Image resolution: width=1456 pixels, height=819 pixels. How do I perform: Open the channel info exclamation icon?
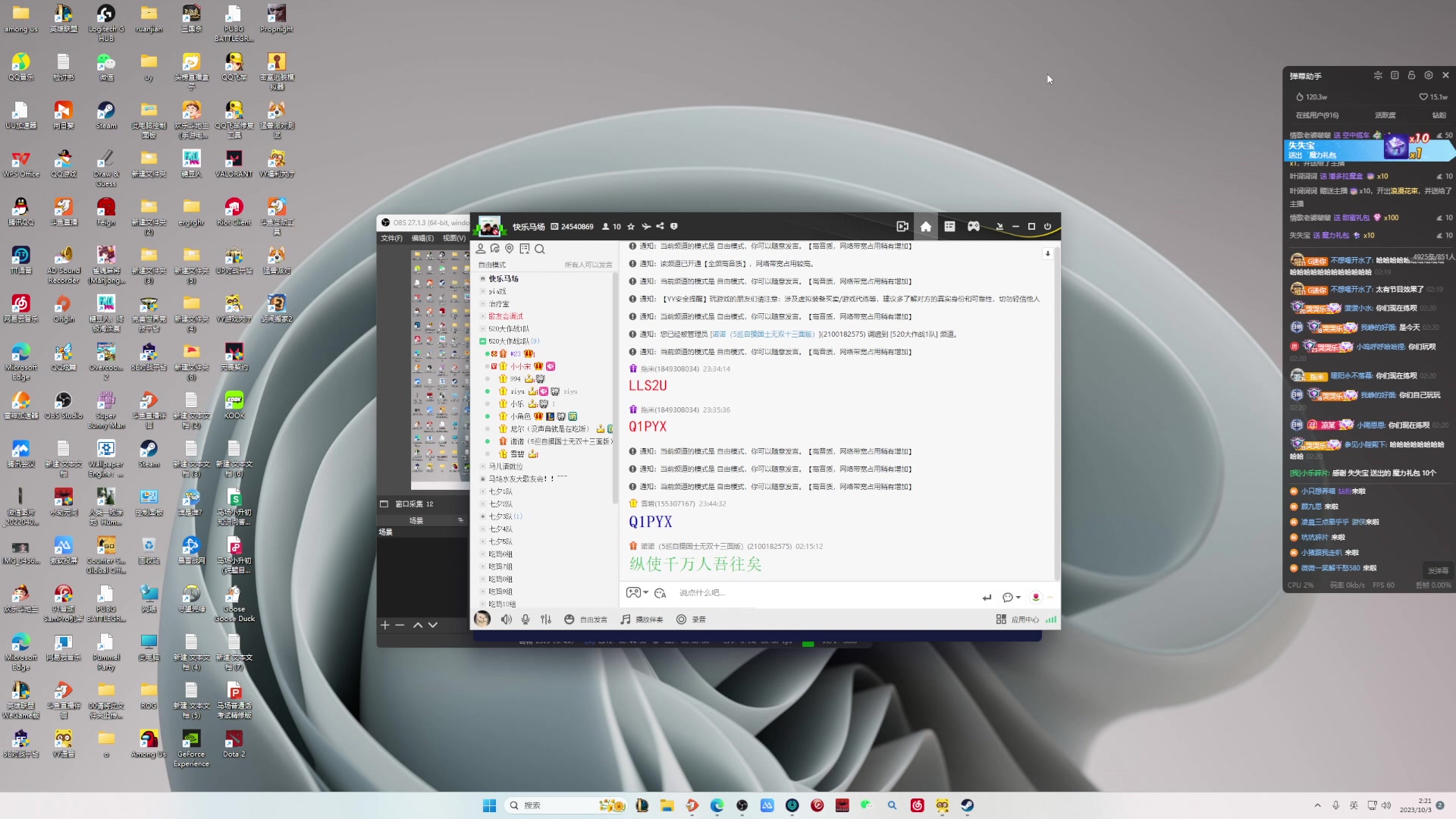(673, 226)
